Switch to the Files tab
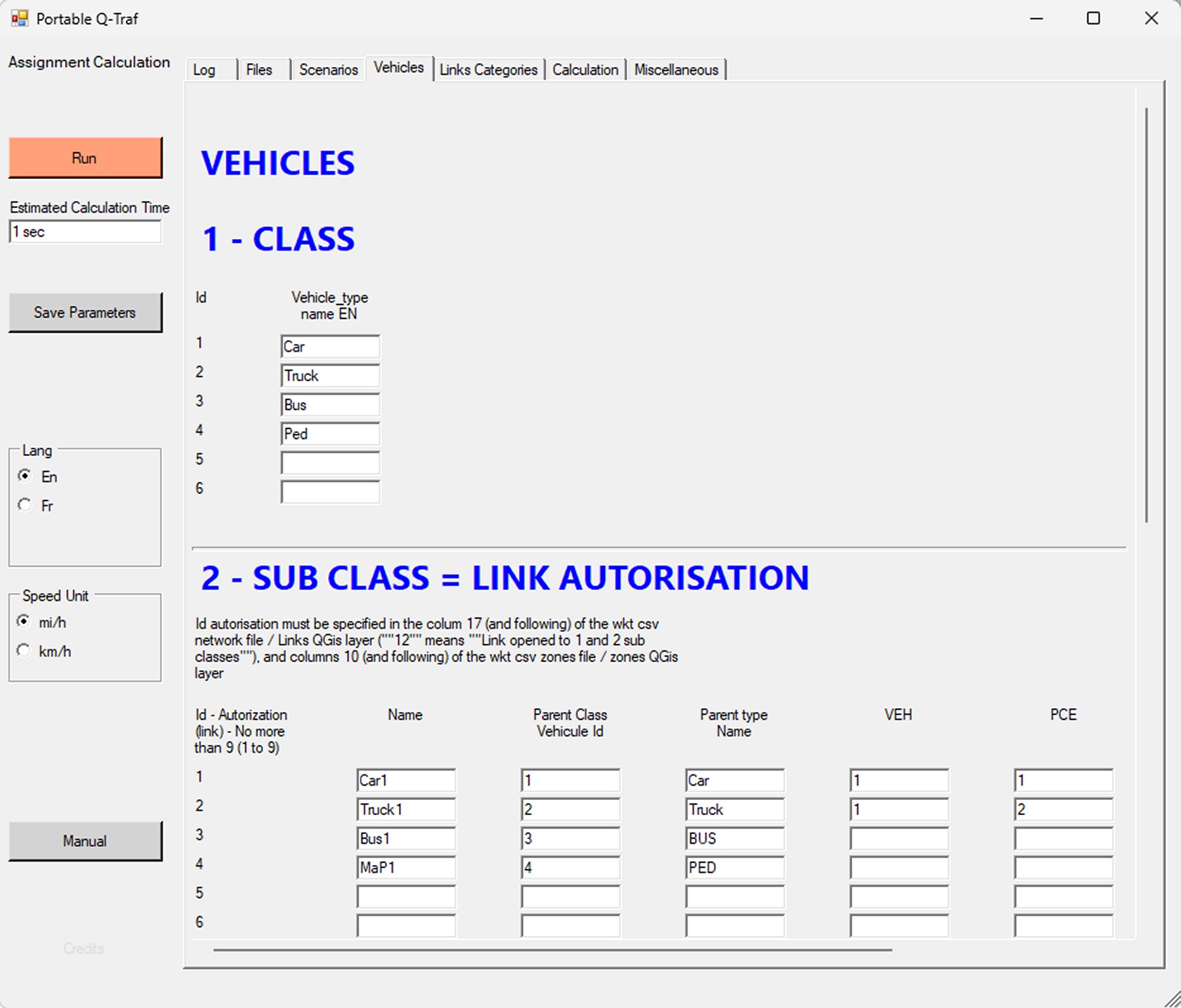Screen dimensions: 1181x1008 (264, 70)
